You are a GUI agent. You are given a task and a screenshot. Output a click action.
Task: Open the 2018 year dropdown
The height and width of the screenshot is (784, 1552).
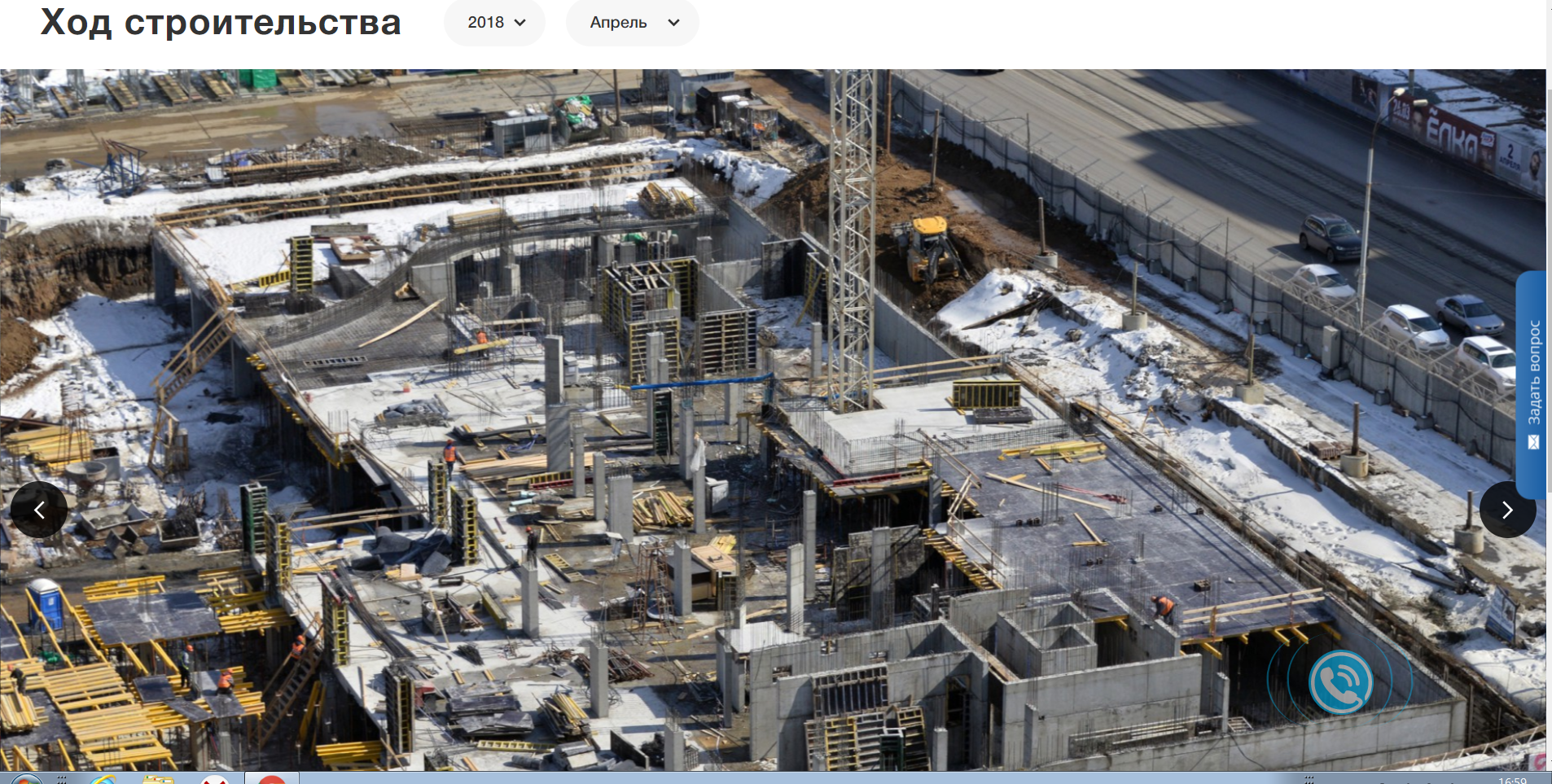[x=494, y=23]
